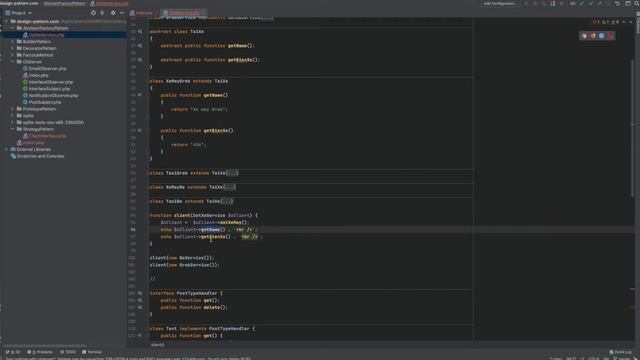
Task: Click the Firefox browser preview icon
Action: click(593, 36)
